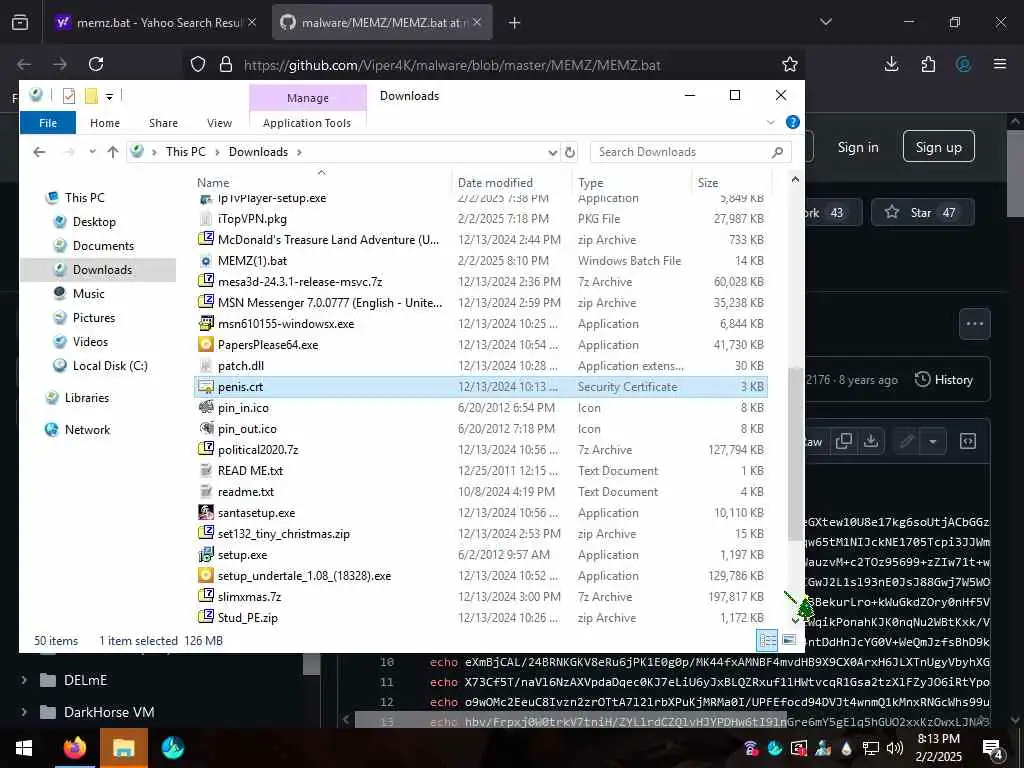1024x768 pixels.
Task: Select the Stud_PE.zip archive
Action: pos(481,618)
